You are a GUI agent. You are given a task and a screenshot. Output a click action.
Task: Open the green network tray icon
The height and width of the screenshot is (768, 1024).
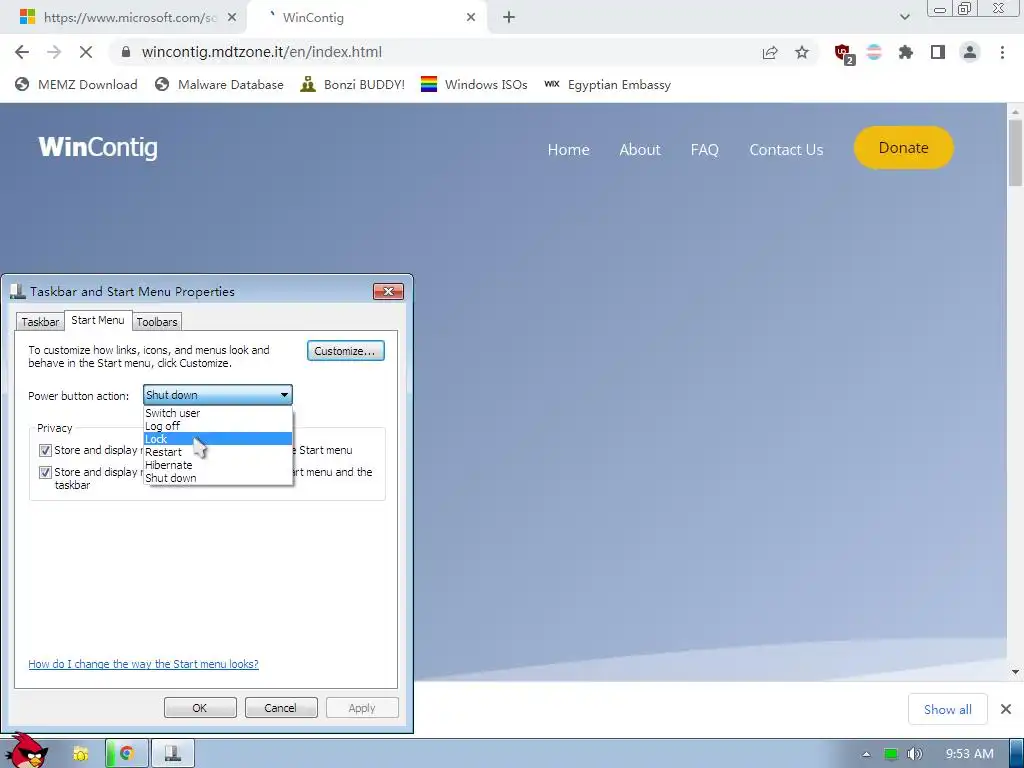tap(891, 754)
